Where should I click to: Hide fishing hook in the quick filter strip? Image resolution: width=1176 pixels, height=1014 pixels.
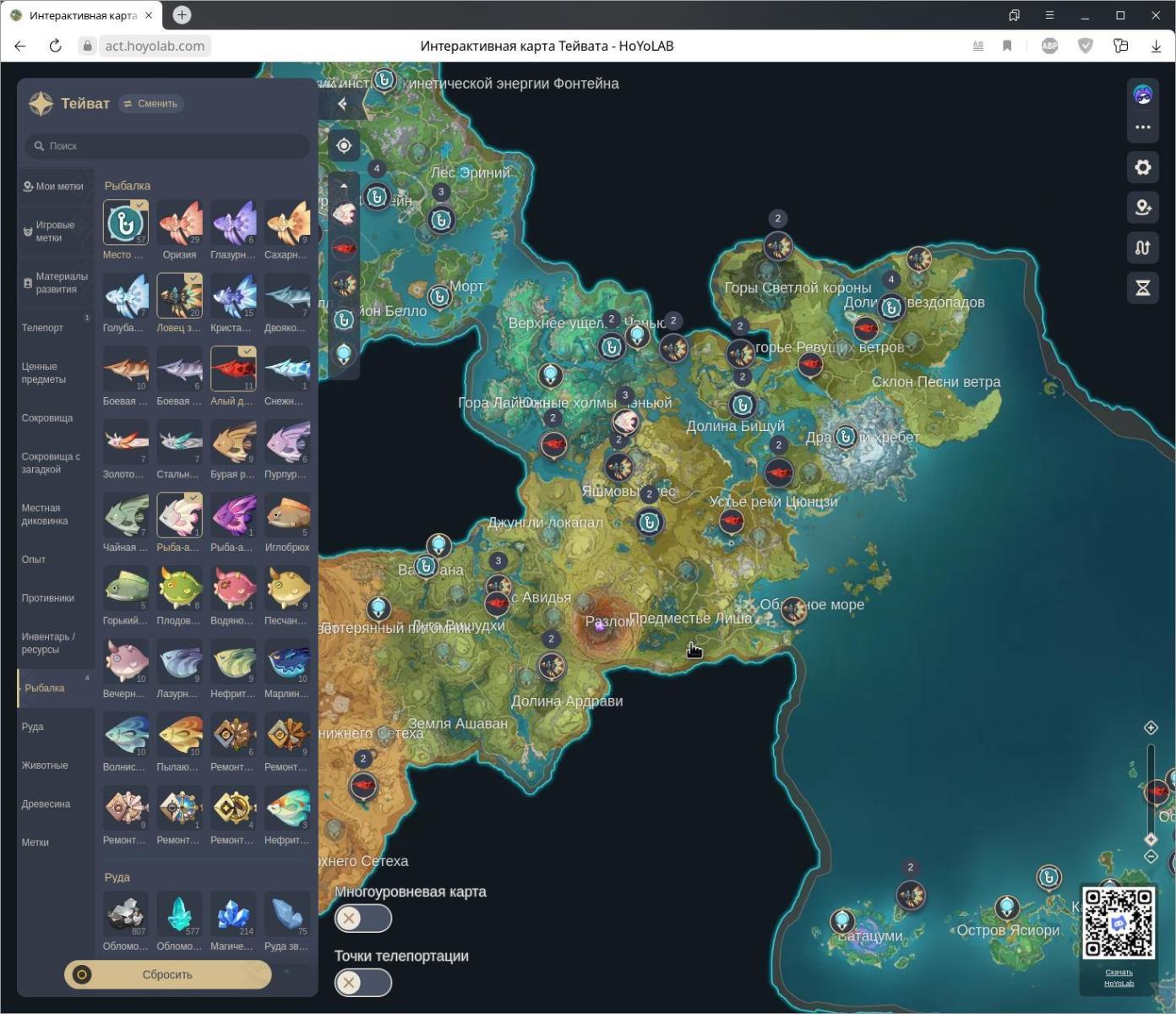pyautogui.click(x=344, y=320)
